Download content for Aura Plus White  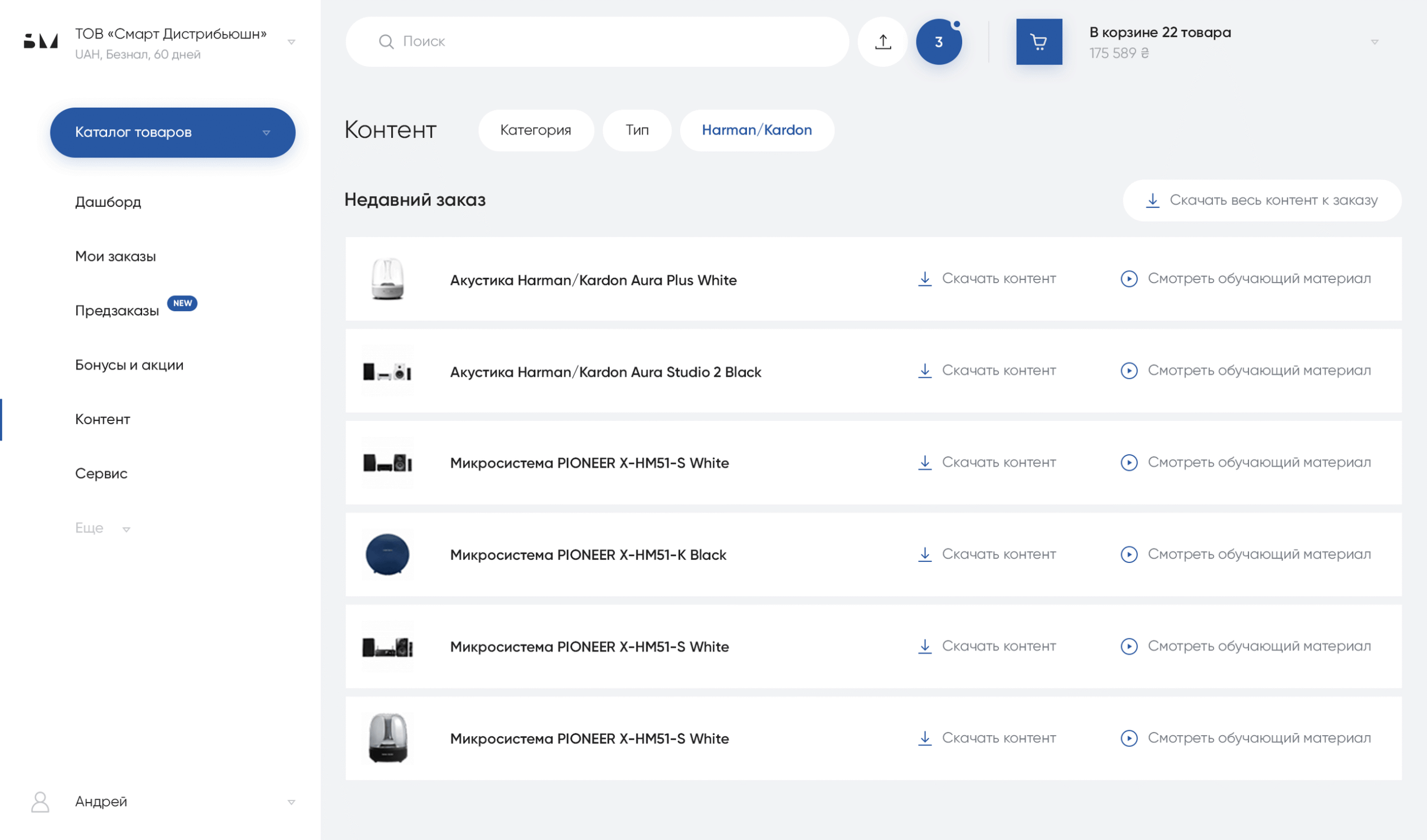(x=987, y=279)
